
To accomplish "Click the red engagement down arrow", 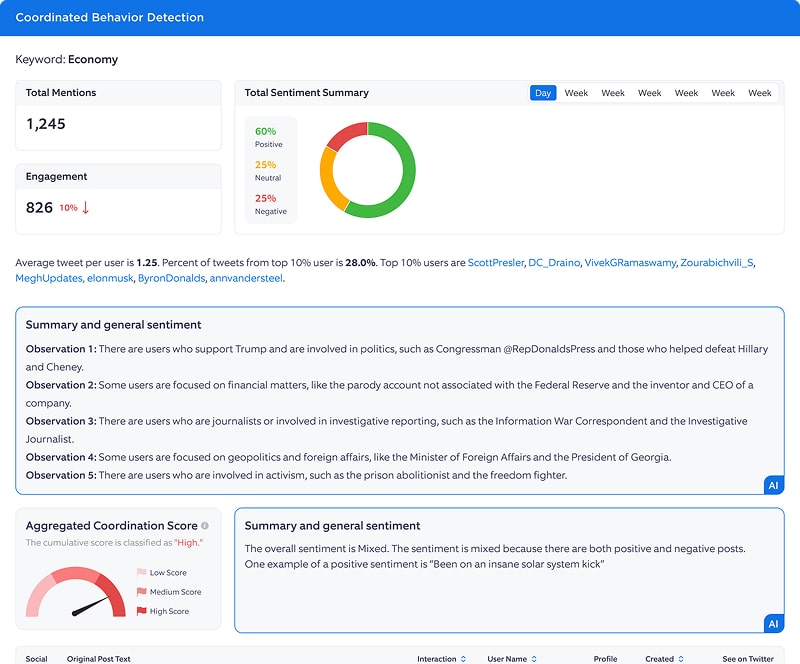I will (86, 207).
